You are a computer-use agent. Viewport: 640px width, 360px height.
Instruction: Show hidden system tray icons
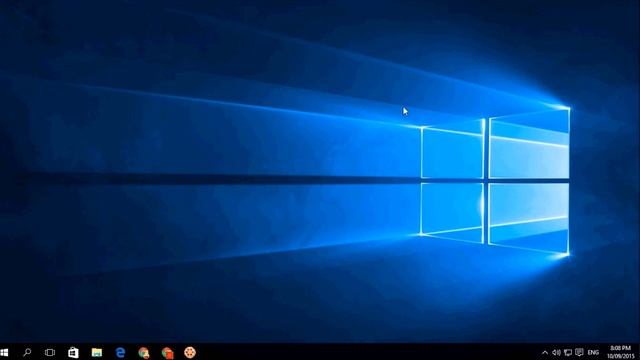(544, 353)
